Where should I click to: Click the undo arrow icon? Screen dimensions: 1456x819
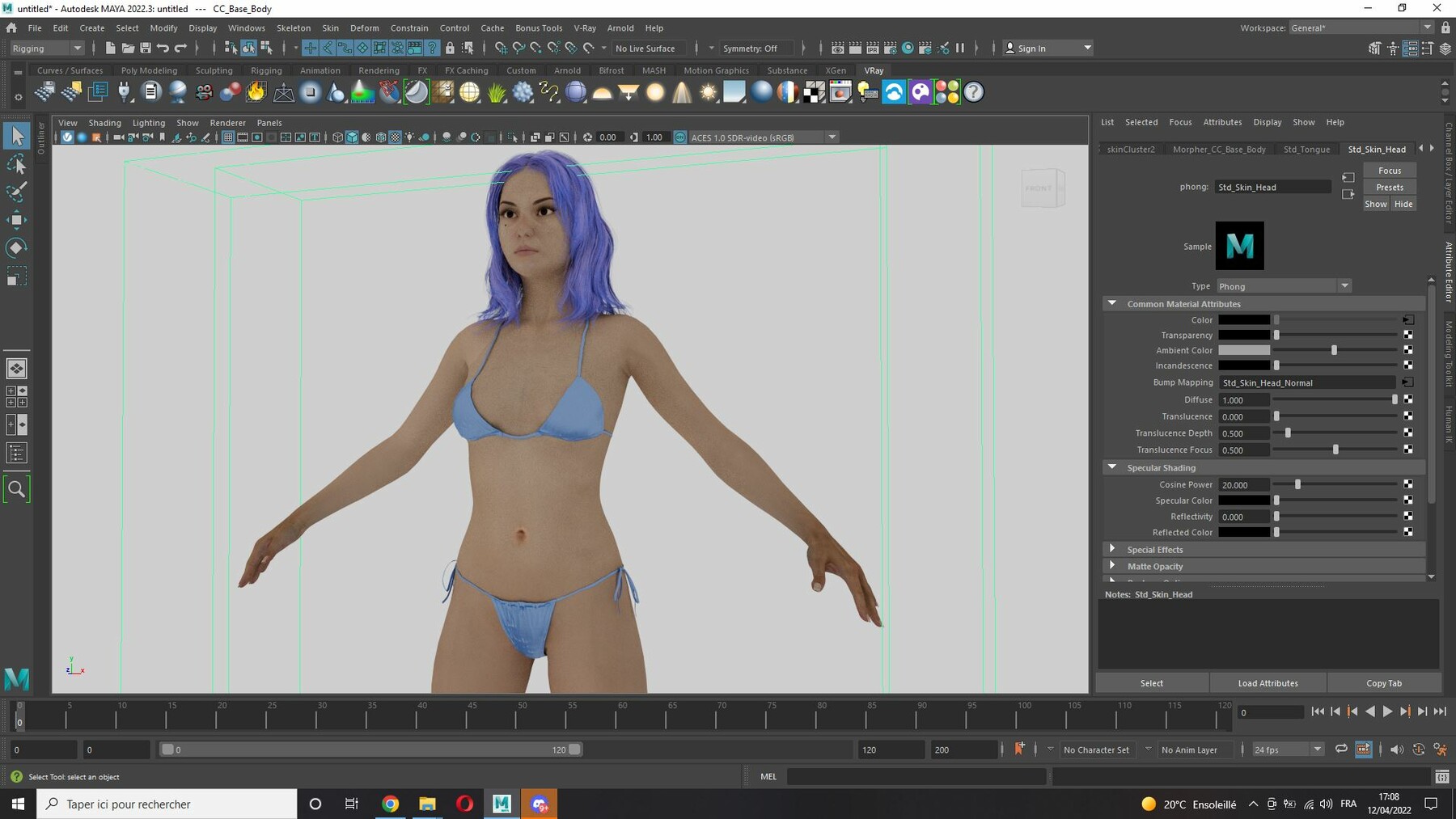(163, 48)
